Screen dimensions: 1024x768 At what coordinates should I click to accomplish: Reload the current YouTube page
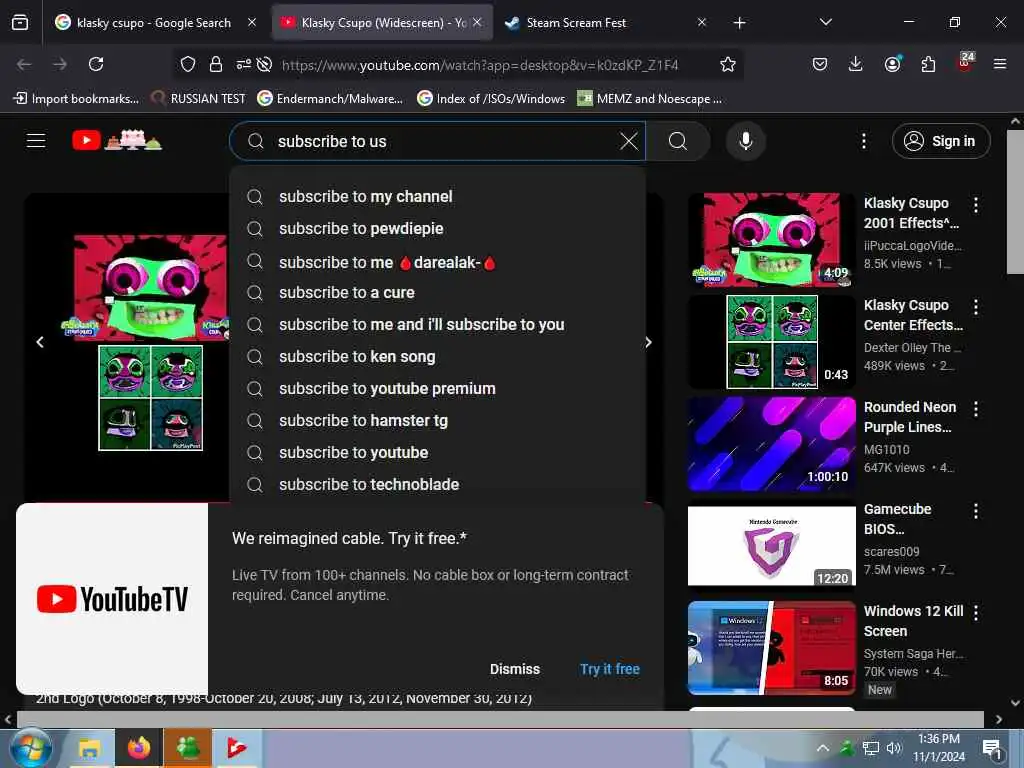point(96,64)
